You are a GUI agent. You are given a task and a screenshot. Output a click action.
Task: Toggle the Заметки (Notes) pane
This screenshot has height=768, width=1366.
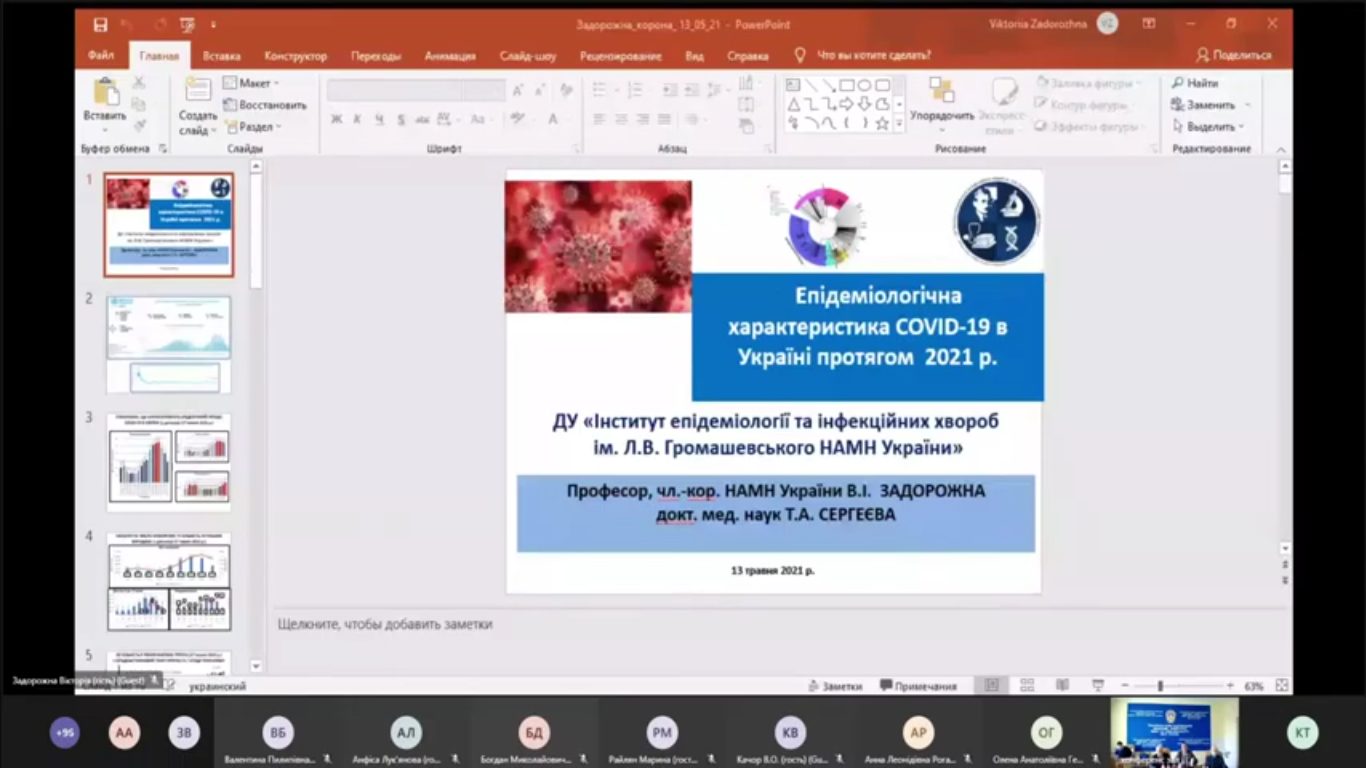coord(835,686)
